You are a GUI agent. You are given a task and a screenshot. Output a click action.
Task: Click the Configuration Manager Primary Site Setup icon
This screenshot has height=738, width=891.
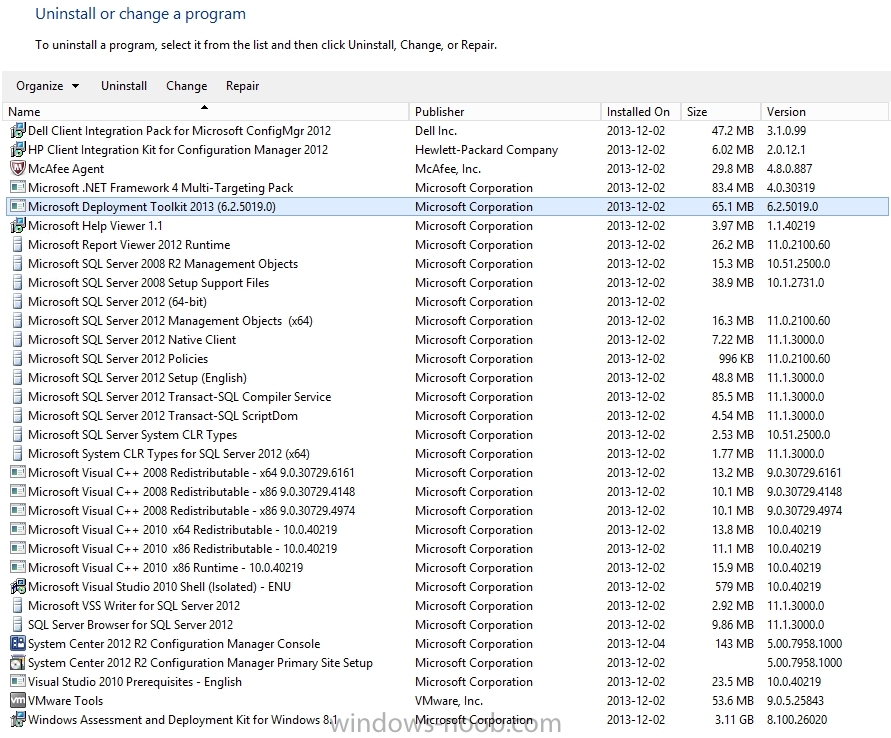click(x=18, y=662)
